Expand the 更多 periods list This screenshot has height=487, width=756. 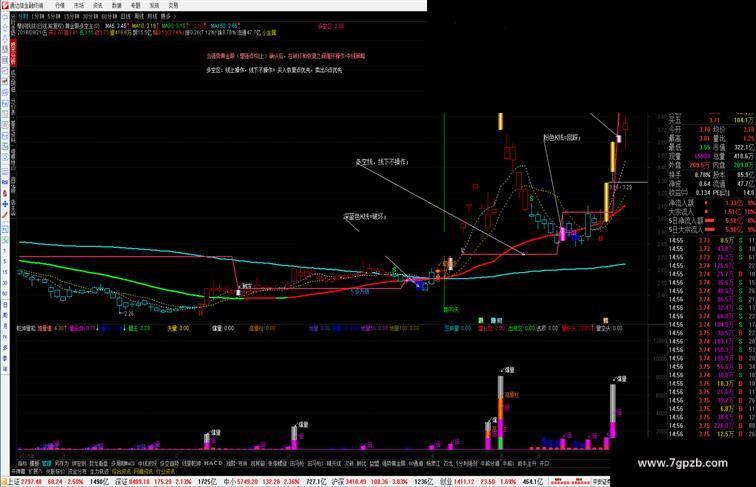167,16
